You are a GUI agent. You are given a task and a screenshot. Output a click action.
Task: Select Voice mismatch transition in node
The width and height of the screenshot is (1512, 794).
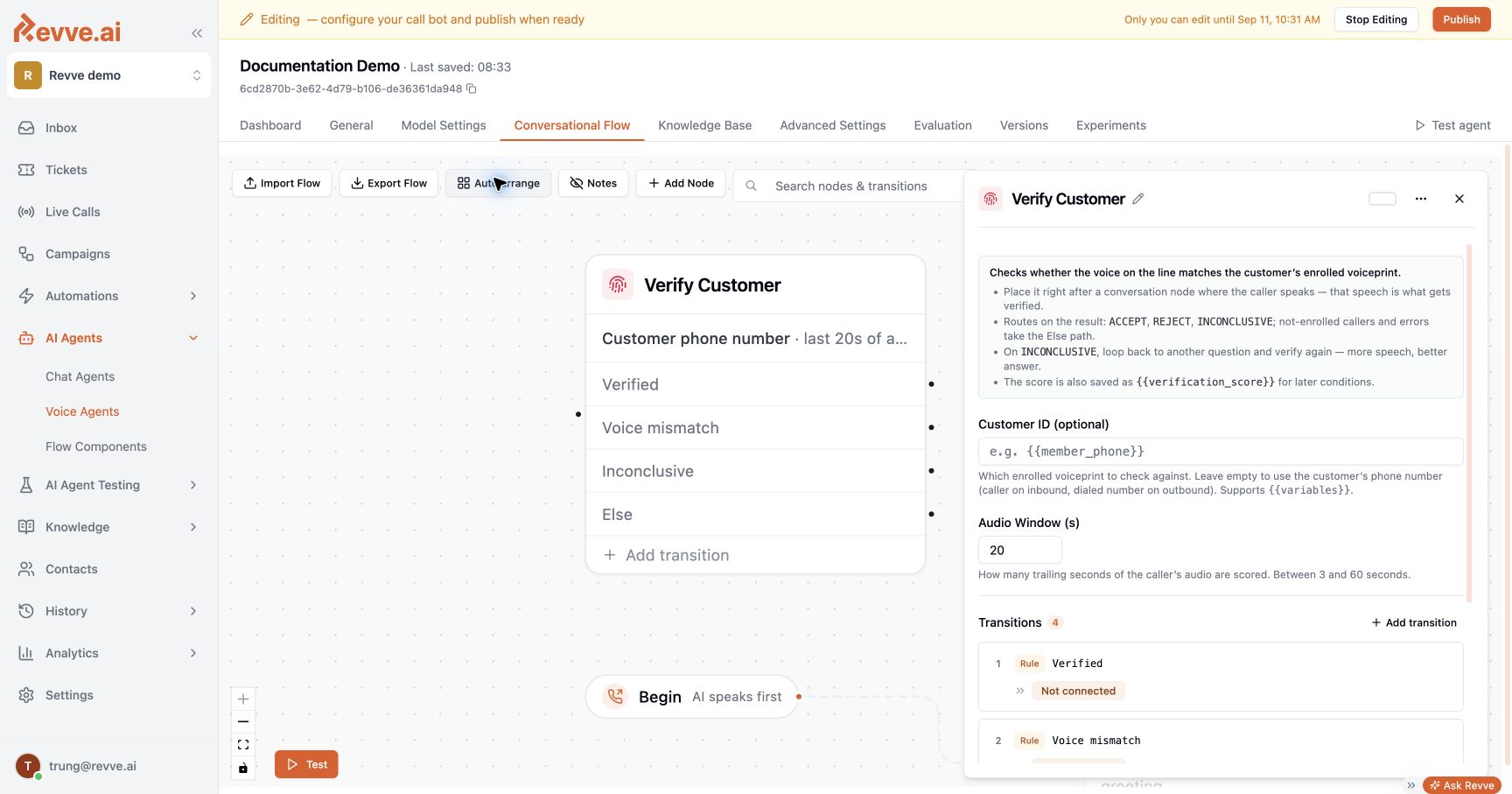[x=755, y=428]
